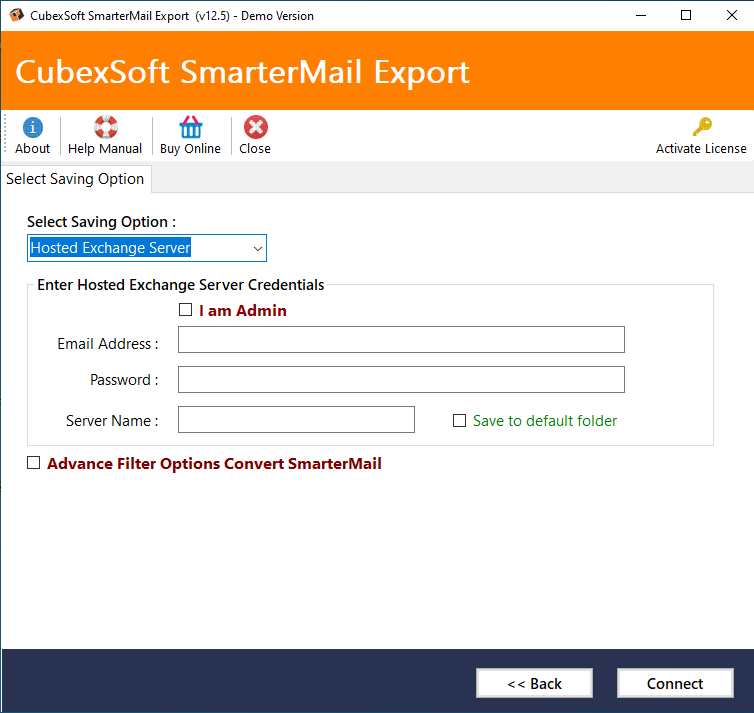
Task: Click the Buy Online basket icon
Action: click(x=190, y=127)
